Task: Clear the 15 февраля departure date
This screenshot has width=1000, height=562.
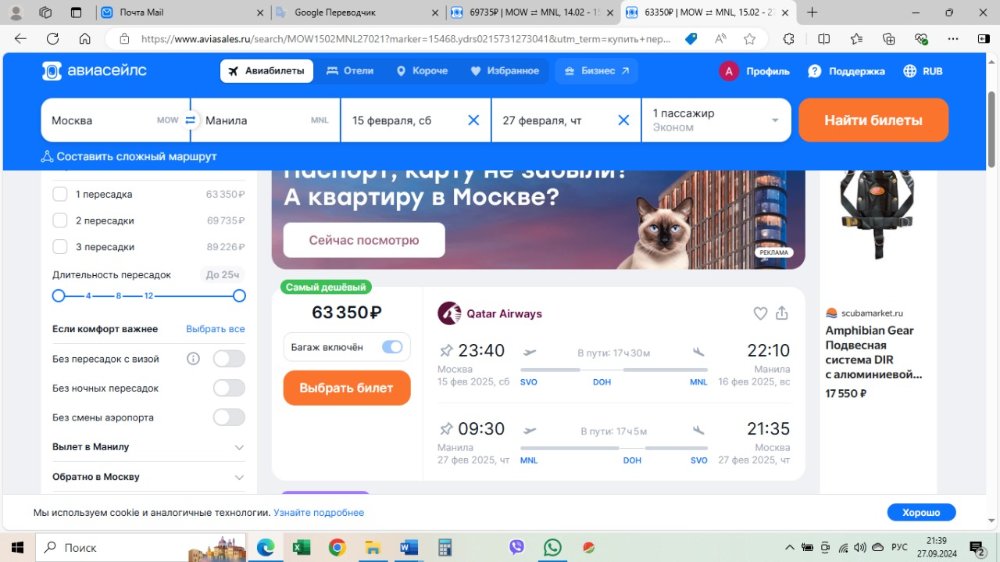Action: point(473,120)
